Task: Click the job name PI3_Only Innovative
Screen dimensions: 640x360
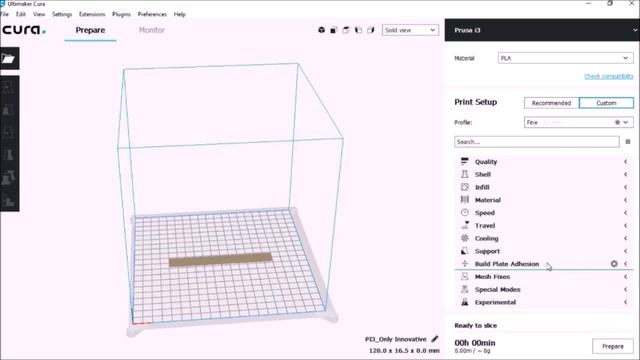Action: [396, 339]
